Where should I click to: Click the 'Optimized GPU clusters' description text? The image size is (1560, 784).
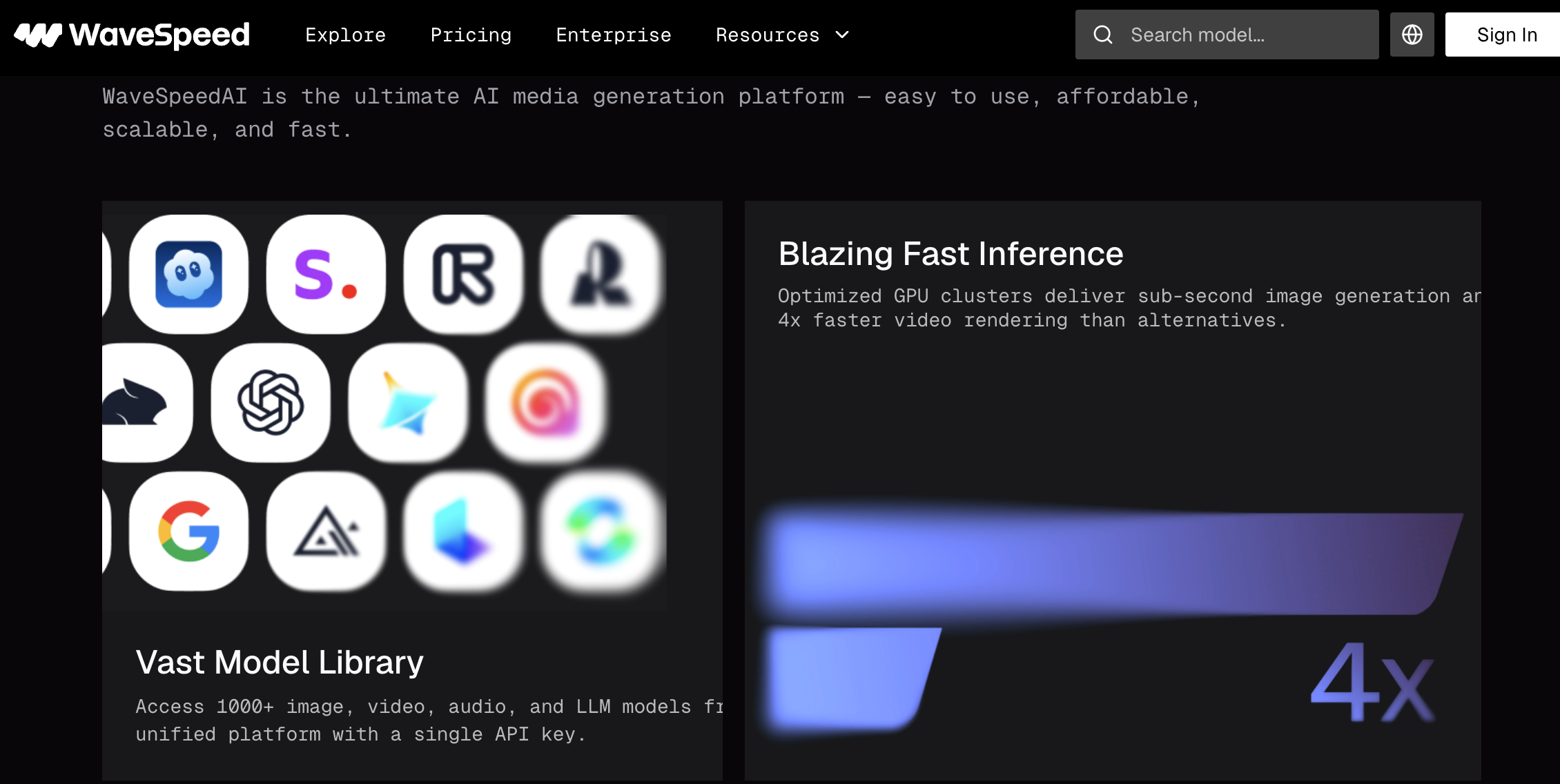[1129, 308]
